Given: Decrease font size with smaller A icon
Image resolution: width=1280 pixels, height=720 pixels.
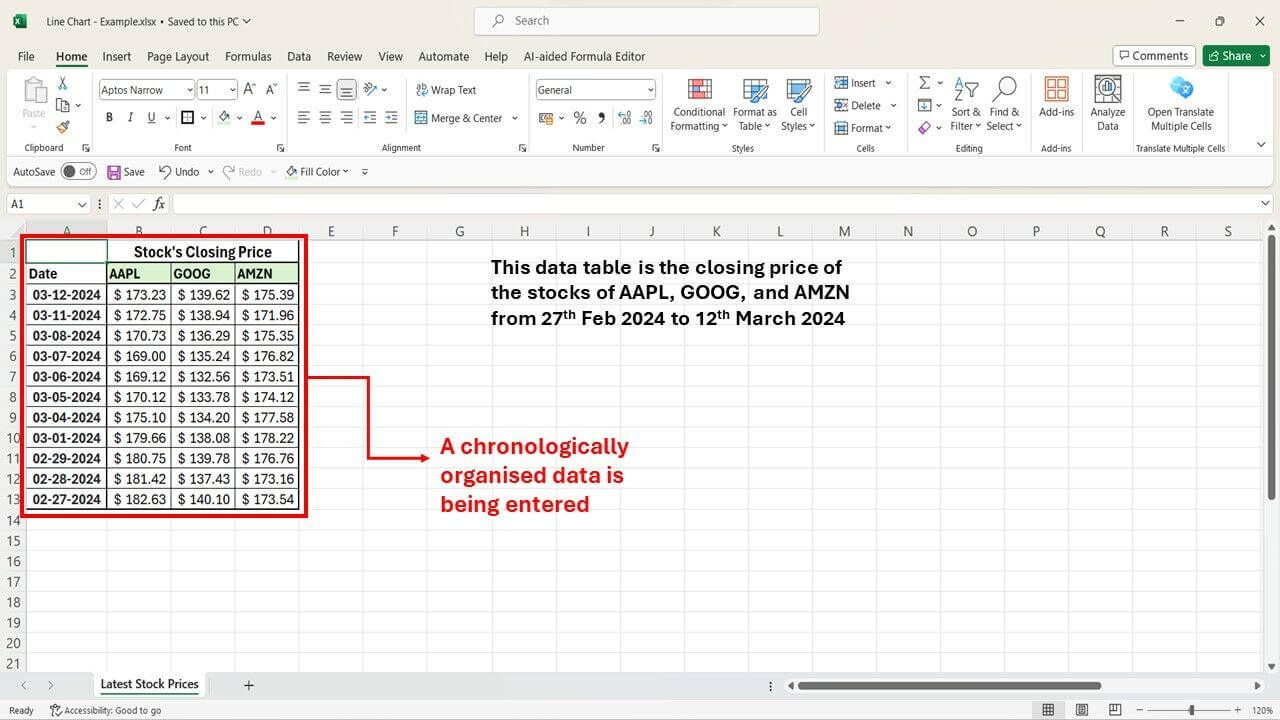Looking at the screenshot, I should (272, 90).
